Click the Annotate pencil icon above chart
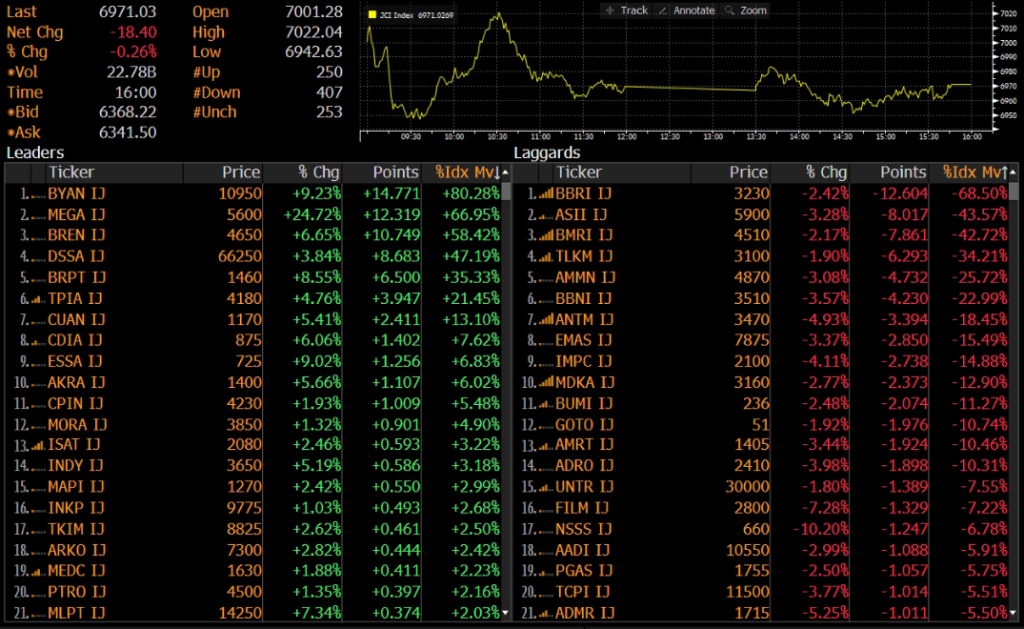 (664, 10)
